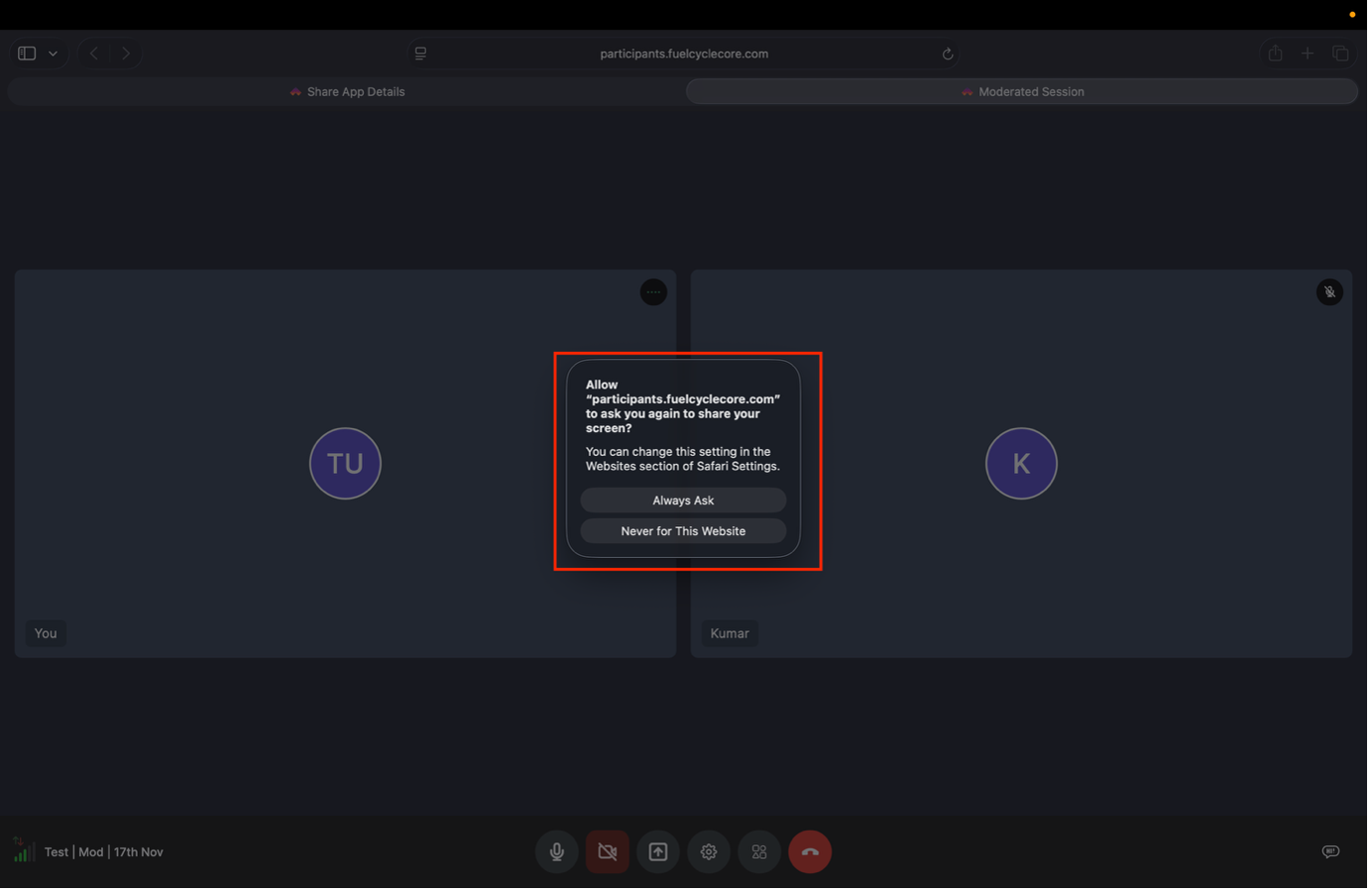Click the address bar URL field
1372x893 pixels.
pos(684,54)
